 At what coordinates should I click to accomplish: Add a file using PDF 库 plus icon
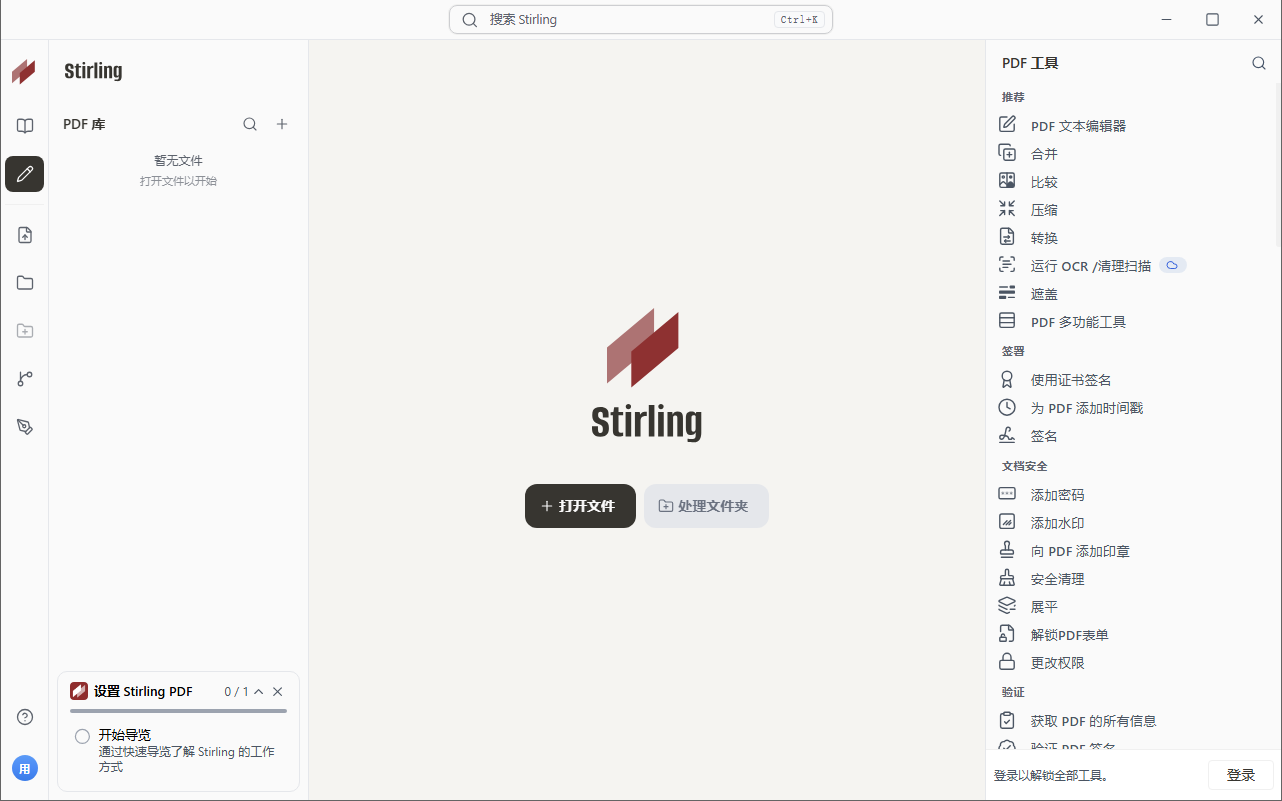pos(282,124)
